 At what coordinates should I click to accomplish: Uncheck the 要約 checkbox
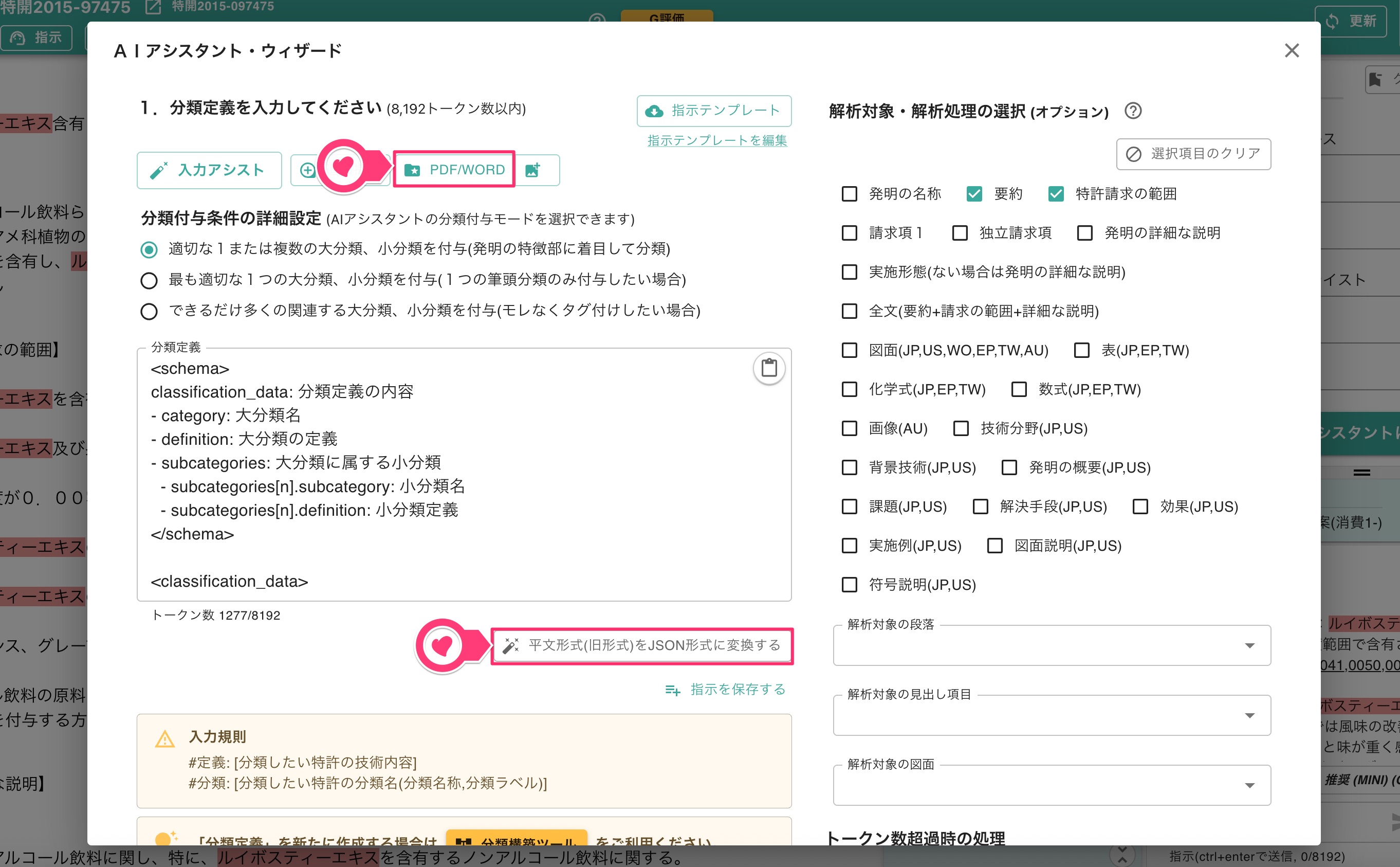point(975,194)
